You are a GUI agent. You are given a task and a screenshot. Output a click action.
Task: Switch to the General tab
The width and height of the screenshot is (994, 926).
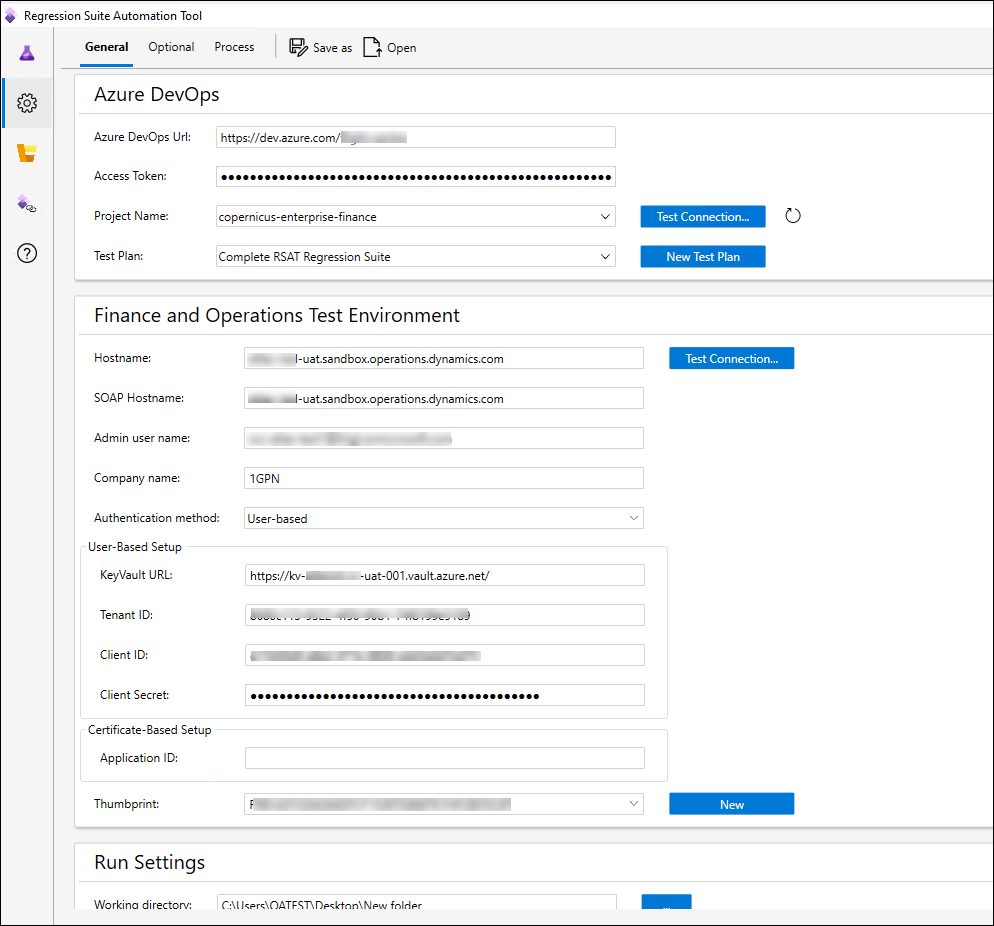click(106, 47)
